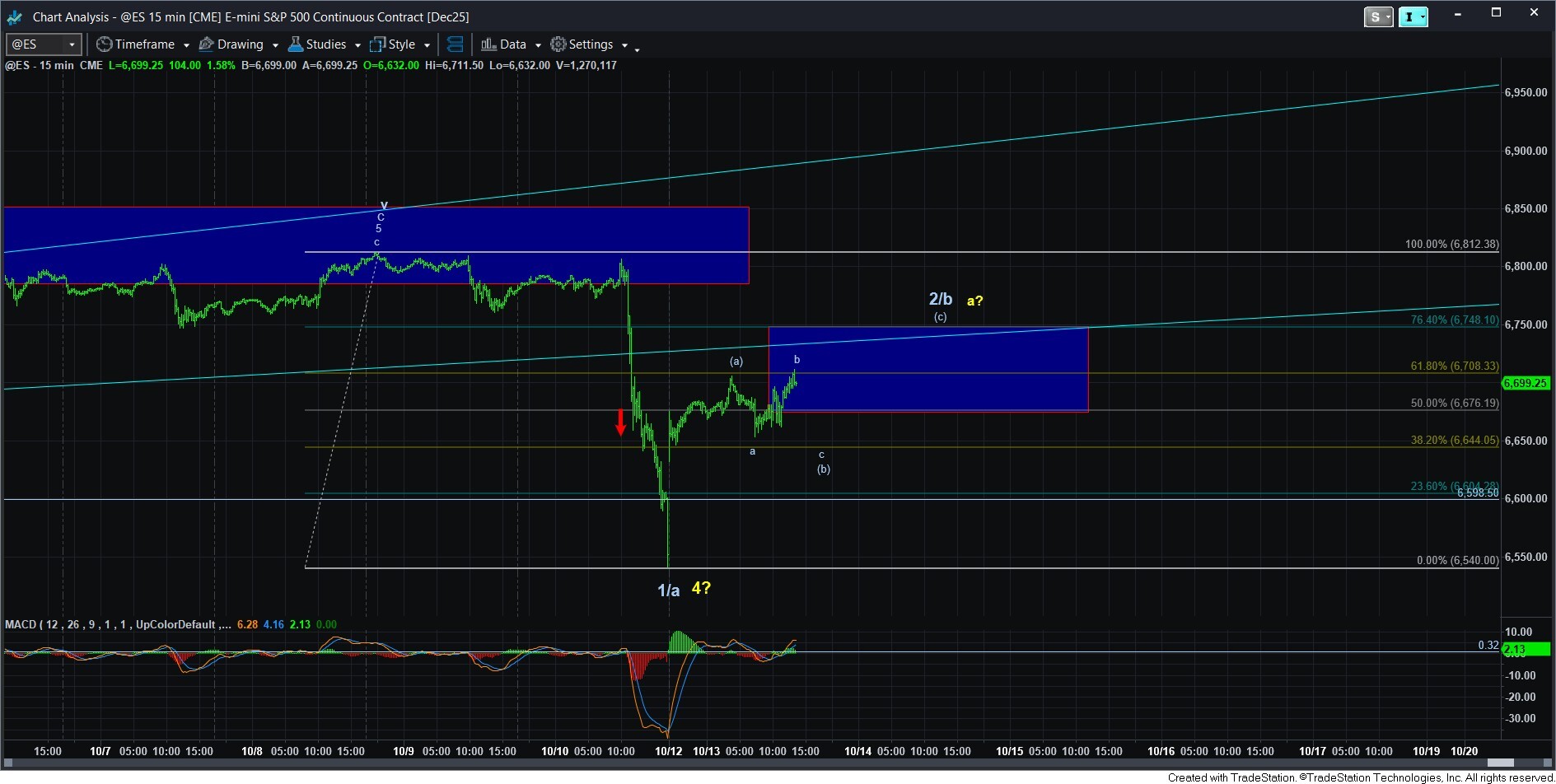Expand the Timeframe dropdown arrow
This screenshot has height=784, width=1556.
pos(186,45)
